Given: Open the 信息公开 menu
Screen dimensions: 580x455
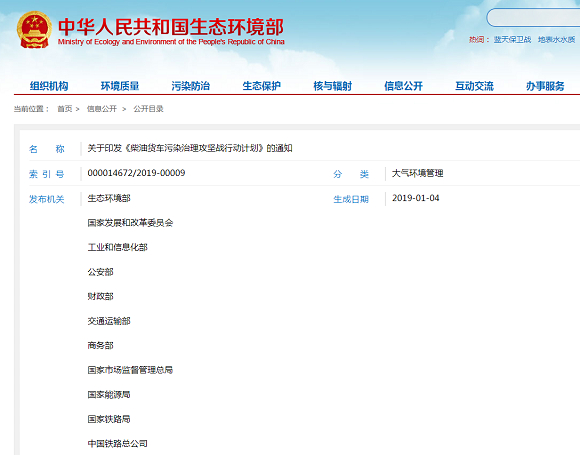Looking at the screenshot, I should (x=403, y=86).
